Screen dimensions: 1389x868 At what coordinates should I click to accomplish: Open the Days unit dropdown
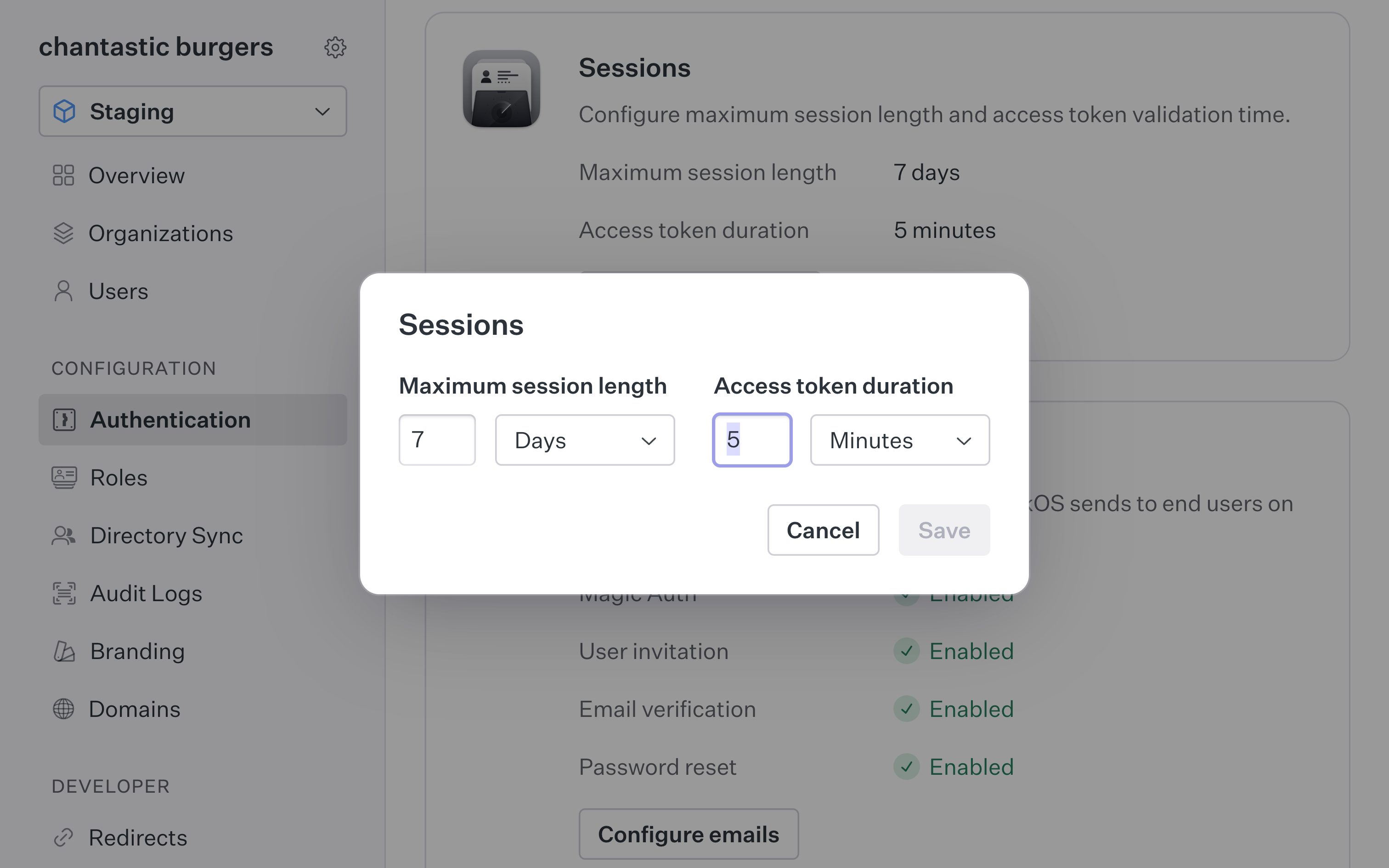(x=584, y=440)
